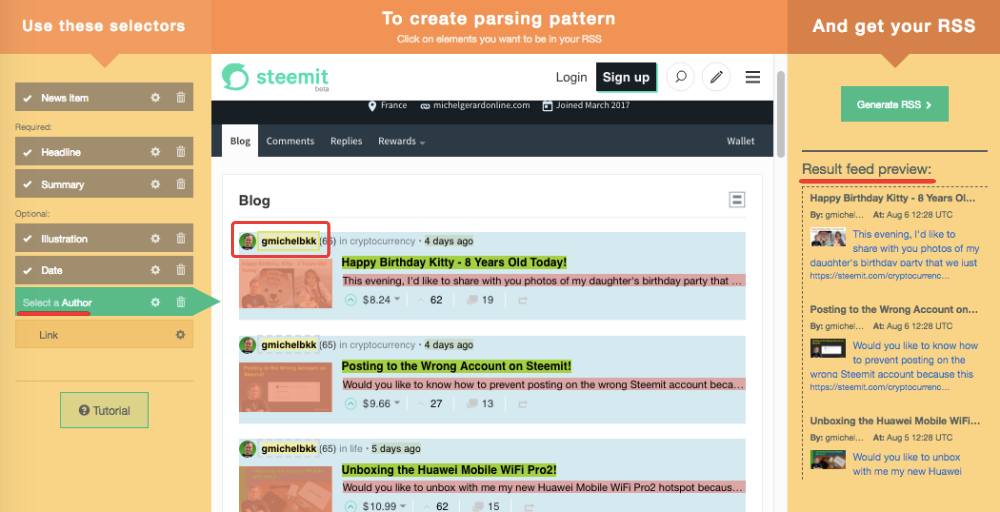
Task: Select the Illustration selector row
Action: point(104,238)
